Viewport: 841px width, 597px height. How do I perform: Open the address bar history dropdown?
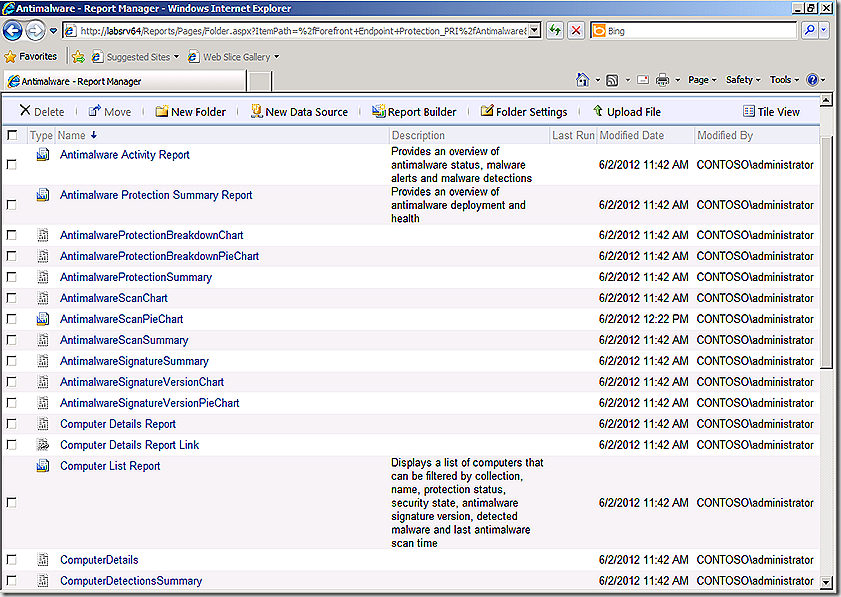[x=534, y=31]
